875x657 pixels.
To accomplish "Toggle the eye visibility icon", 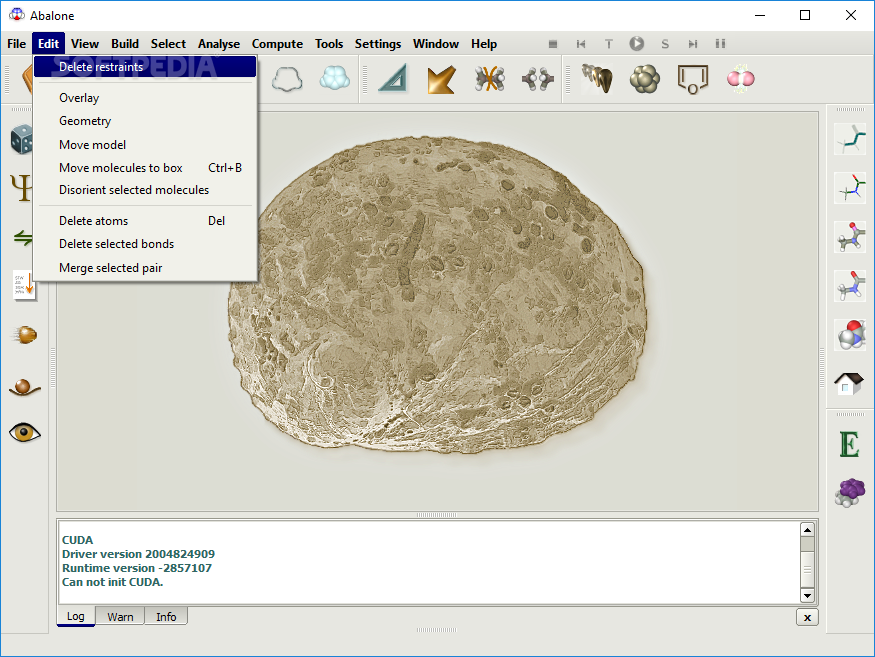I will pyautogui.click(x=25, y=433).
